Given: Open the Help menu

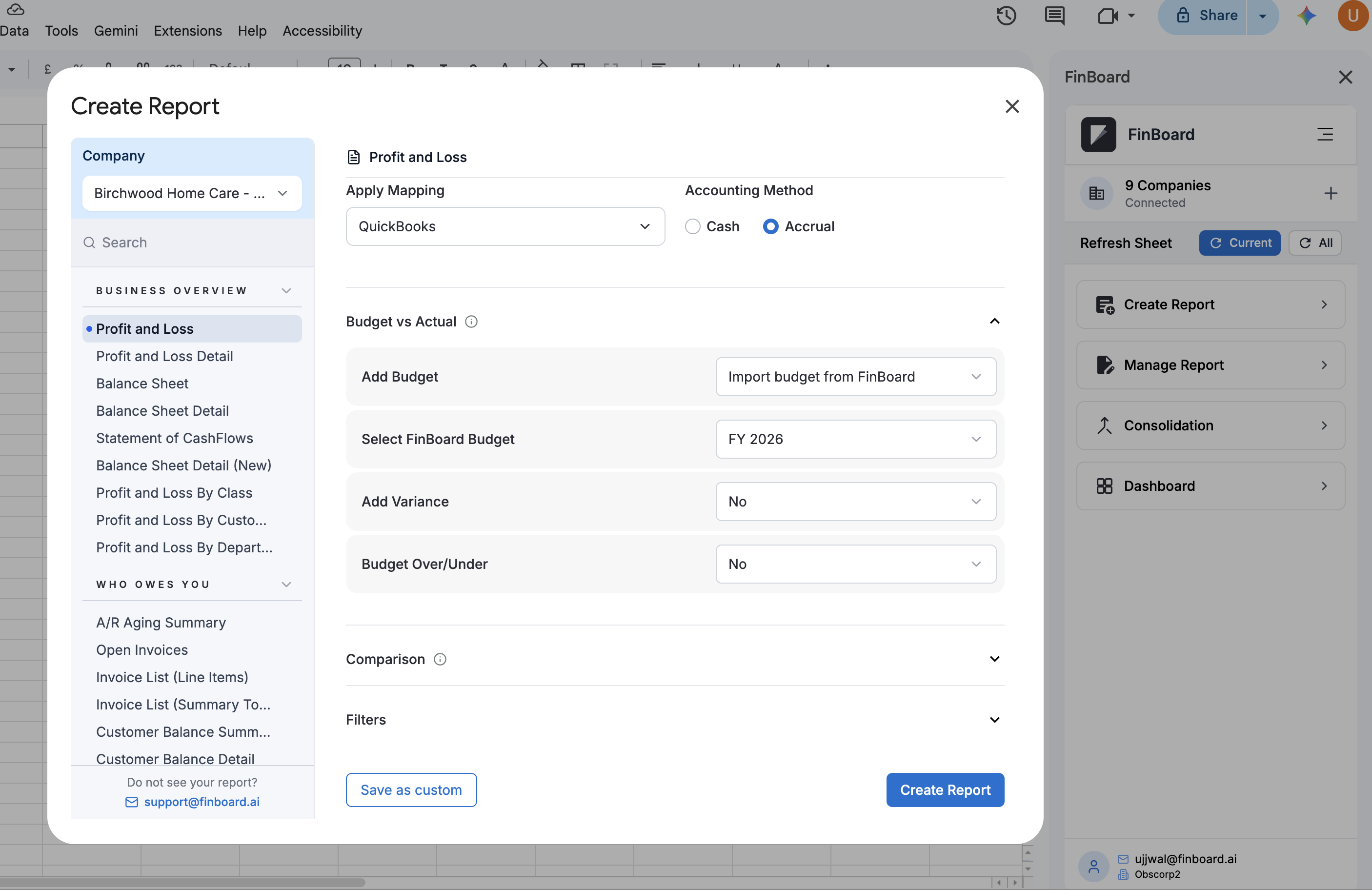Looking at the screenshot, I should point(252,31).
